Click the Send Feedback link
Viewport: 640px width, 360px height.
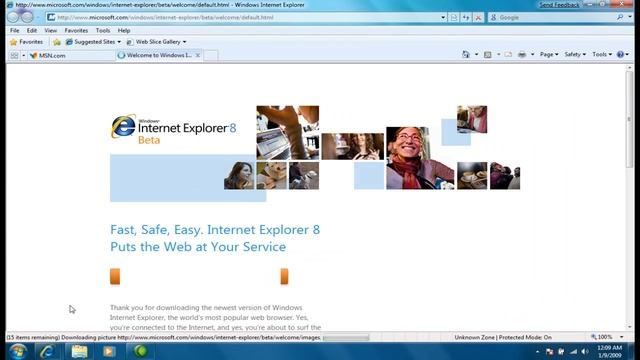coord(559,5)
